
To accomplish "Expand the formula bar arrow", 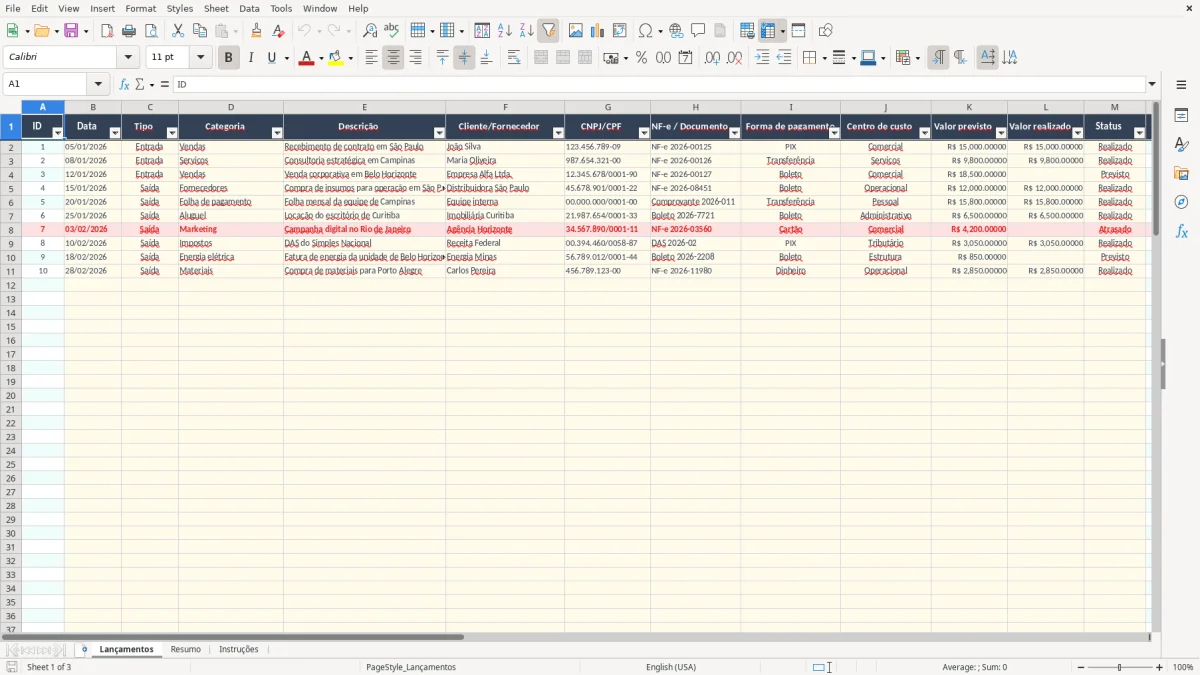I will pos(1152,84).
